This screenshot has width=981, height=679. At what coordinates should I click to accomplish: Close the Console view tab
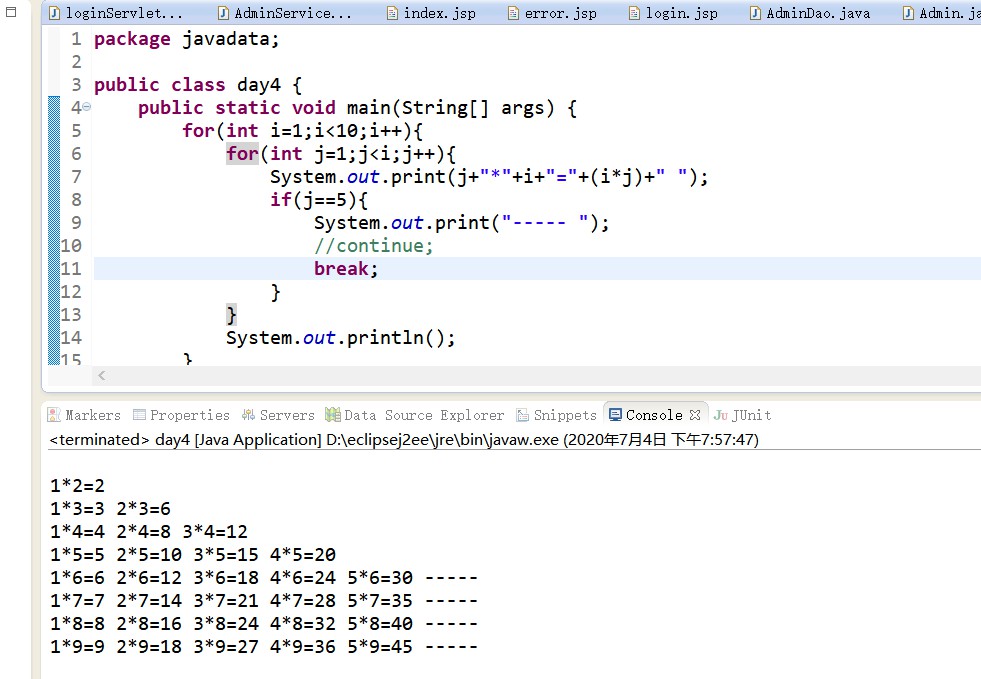pyautogui.click(x=694, y=415)
